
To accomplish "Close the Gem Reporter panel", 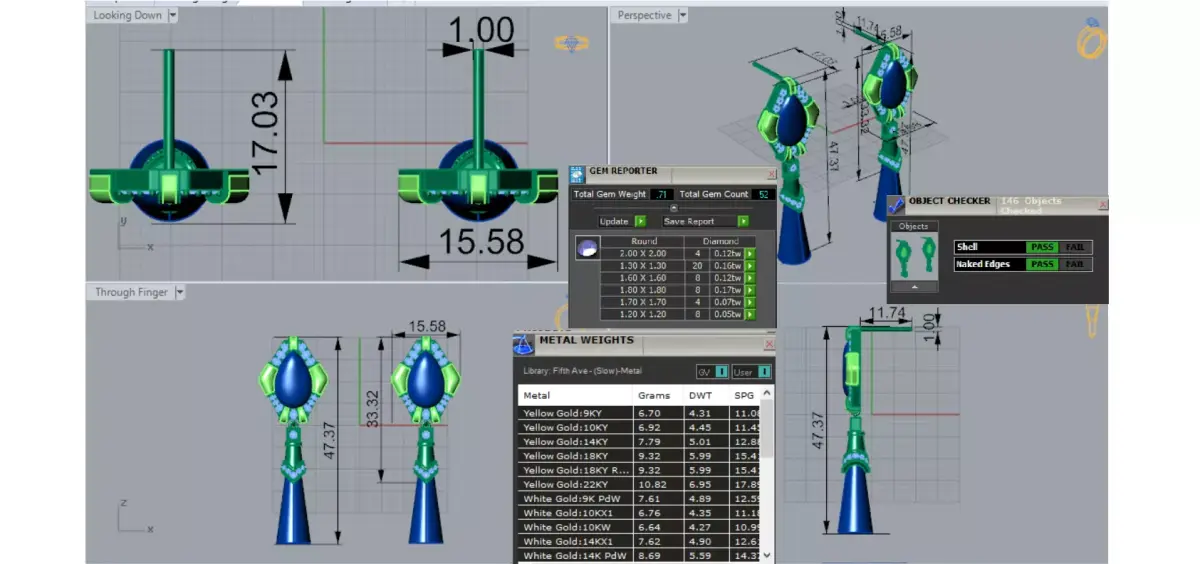I will pos(770,173).
